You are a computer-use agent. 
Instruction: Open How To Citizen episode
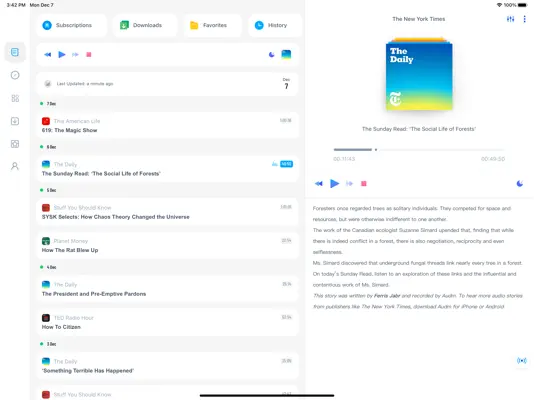167,322
